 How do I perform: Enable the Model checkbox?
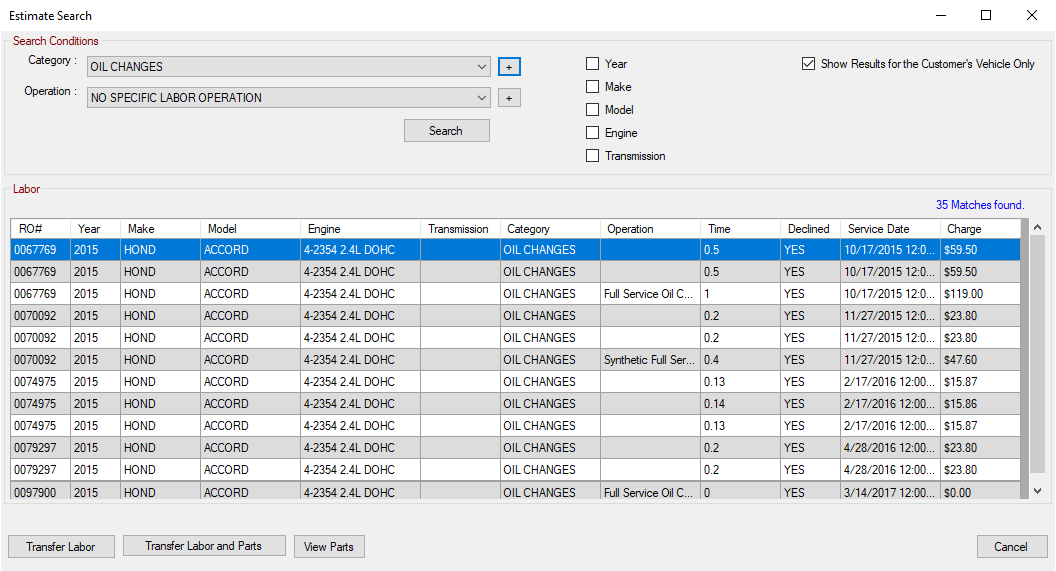[x=593, y=109]
